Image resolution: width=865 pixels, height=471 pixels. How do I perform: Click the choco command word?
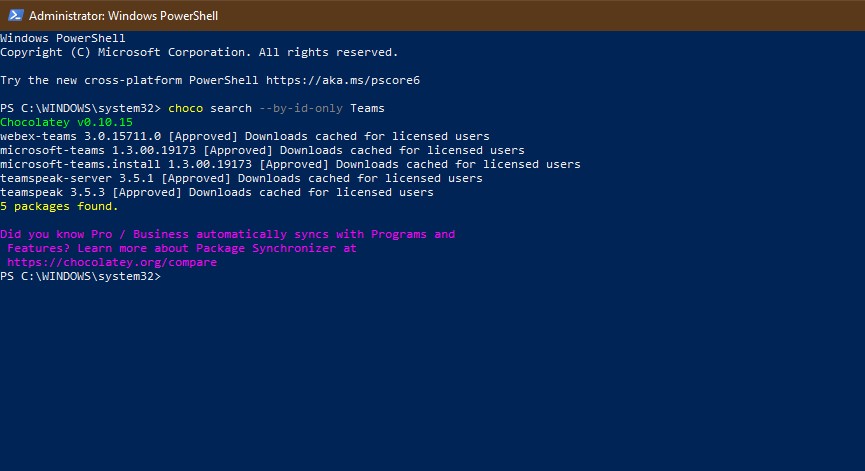pos(185,108)
